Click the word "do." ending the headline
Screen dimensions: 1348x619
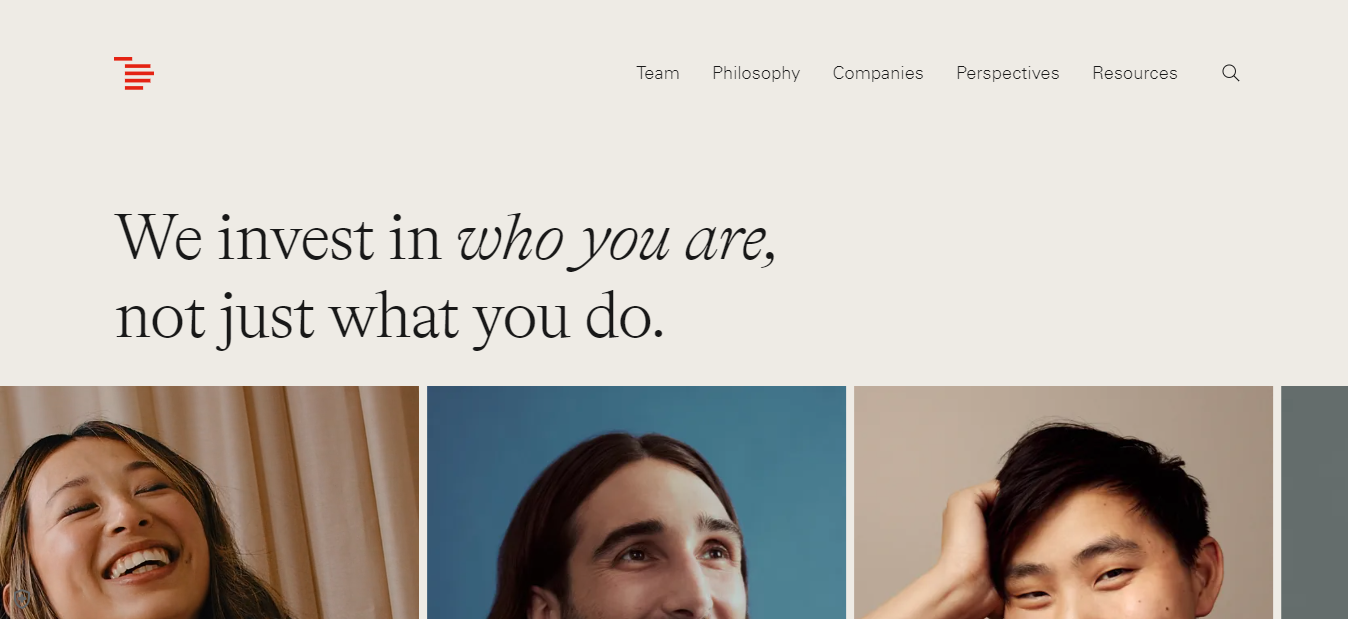tap(625, 316)
